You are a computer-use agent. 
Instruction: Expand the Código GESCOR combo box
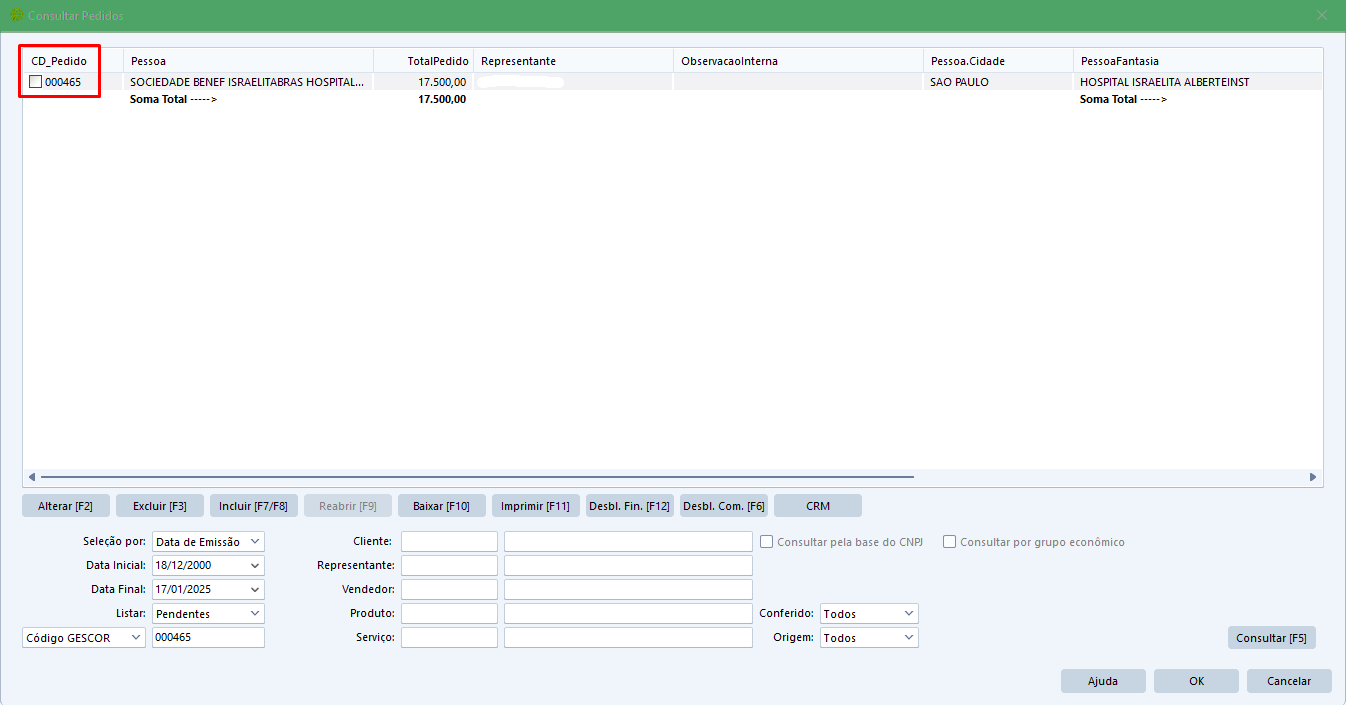point(136,638)
